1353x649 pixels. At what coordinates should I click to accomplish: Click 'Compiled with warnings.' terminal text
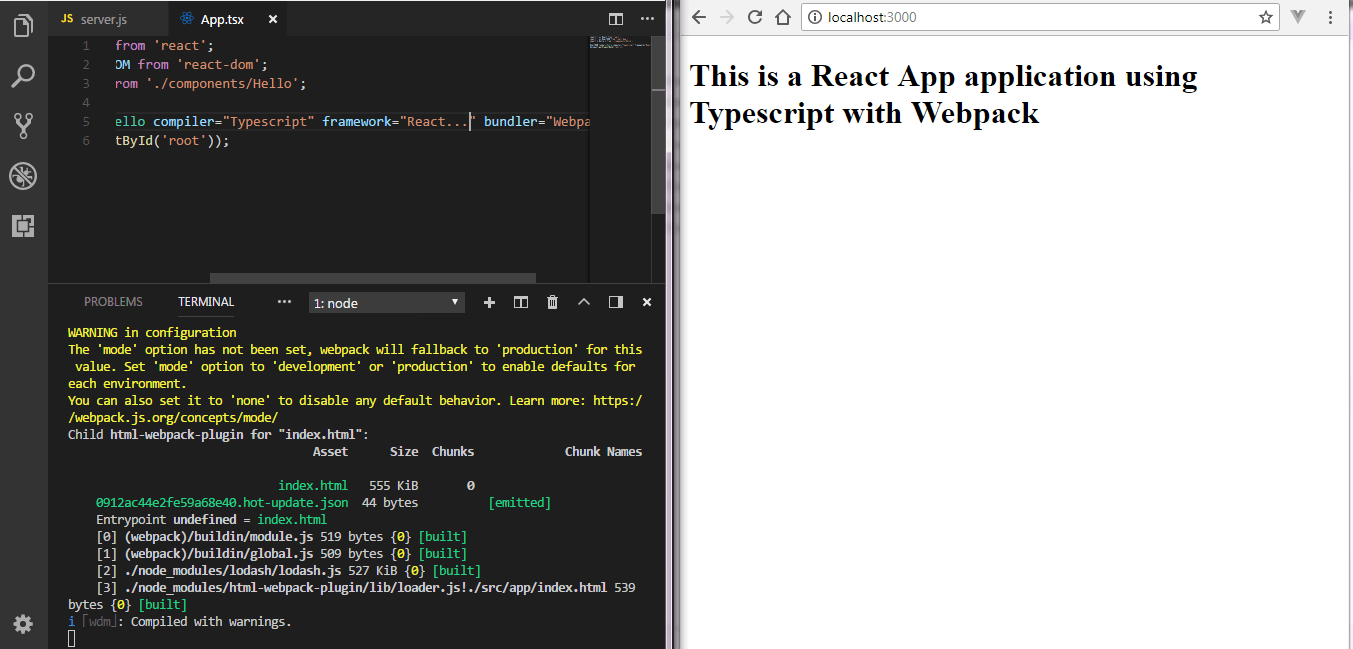(x=211, y=621)
